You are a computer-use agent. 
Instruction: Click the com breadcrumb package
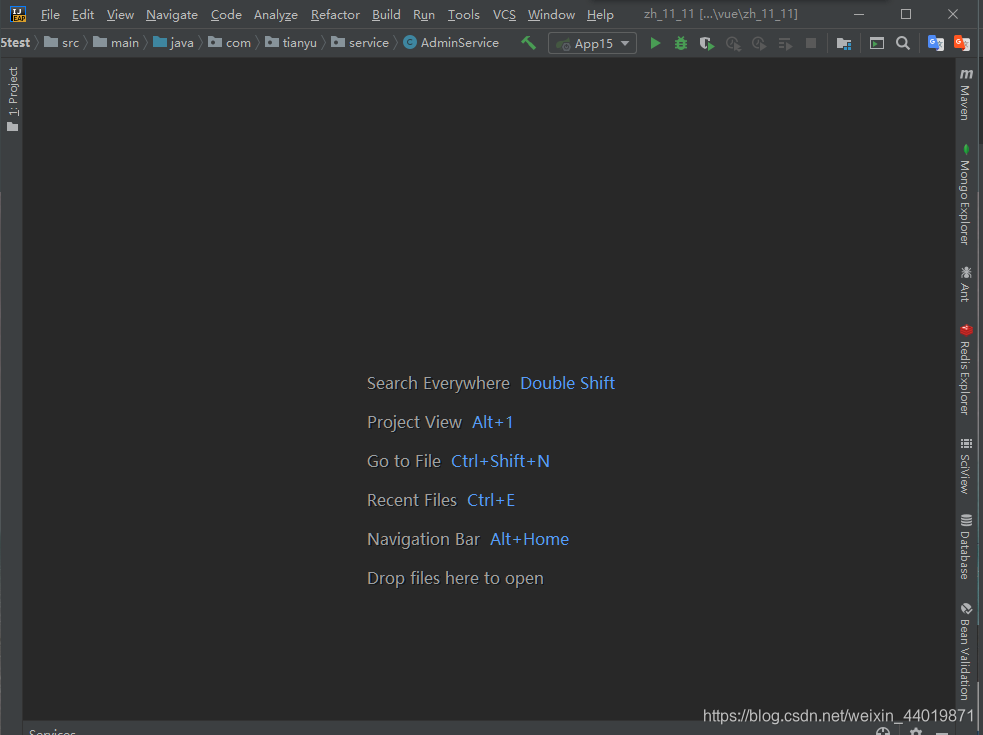(229, 43)
